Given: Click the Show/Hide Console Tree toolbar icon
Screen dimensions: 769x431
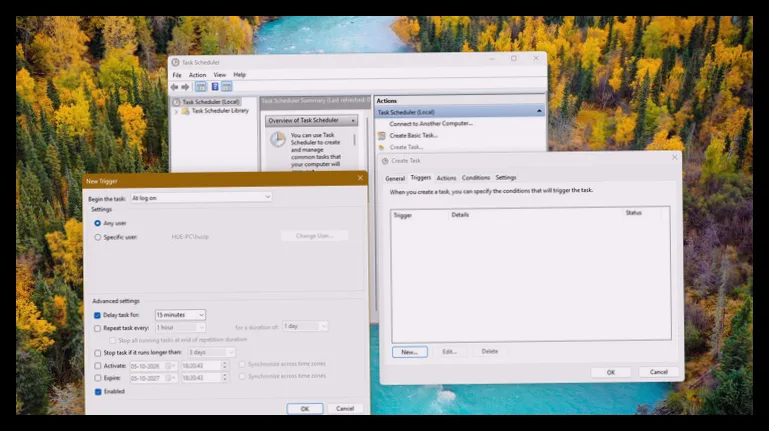Looking at the screenshot, I should tap(201, 87).
